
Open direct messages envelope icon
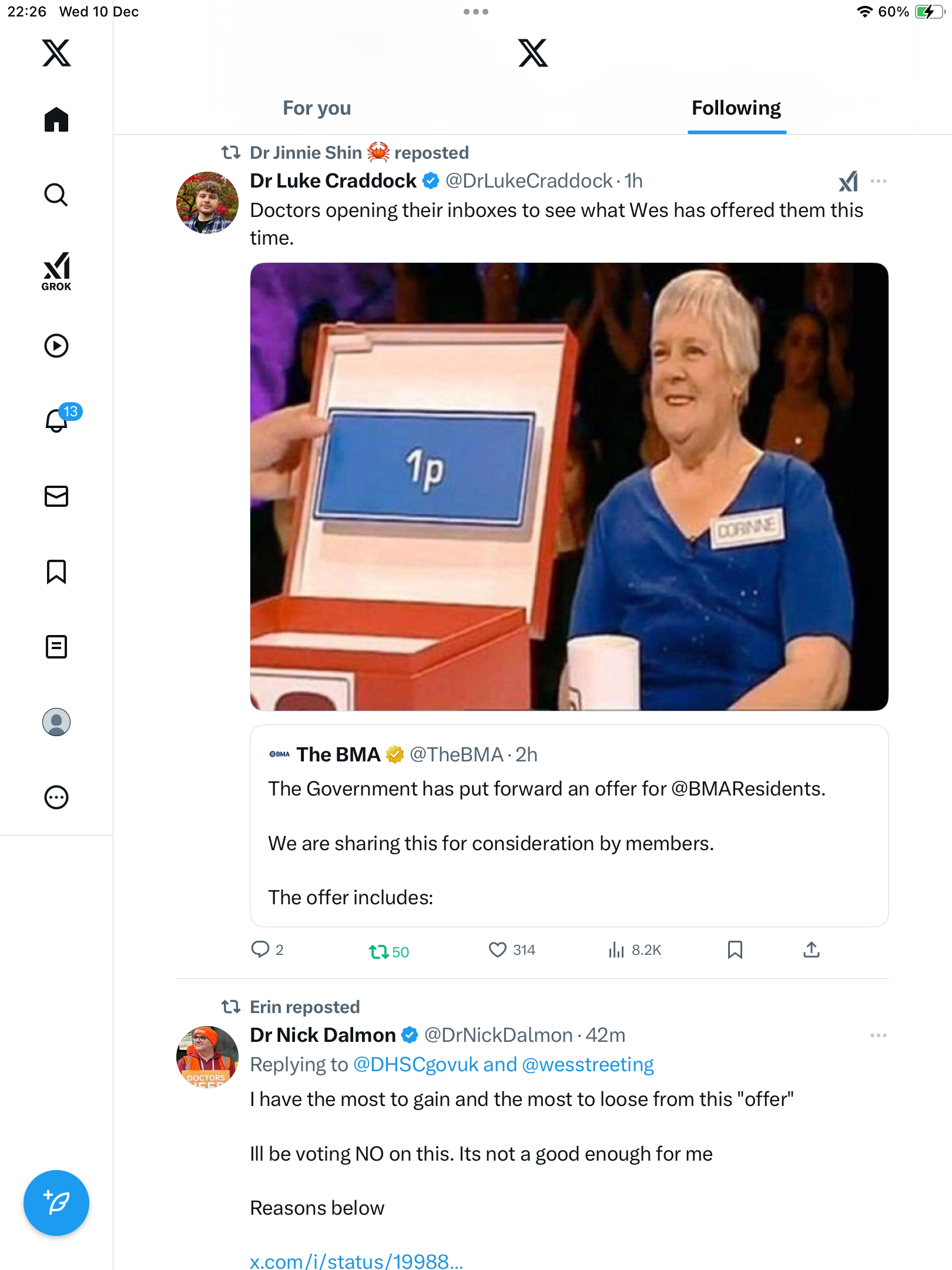point(56,496)
